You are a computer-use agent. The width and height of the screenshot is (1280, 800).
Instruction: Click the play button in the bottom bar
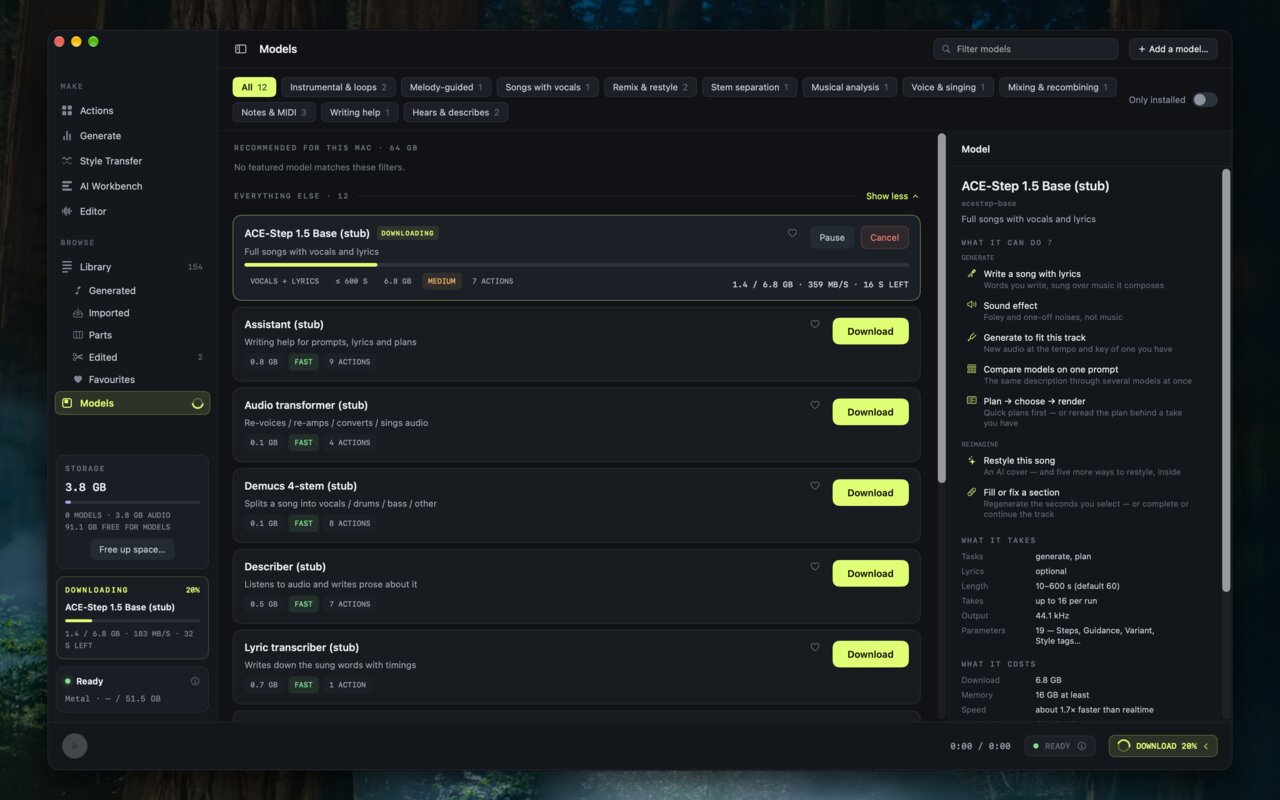click(x=74, y=746)
